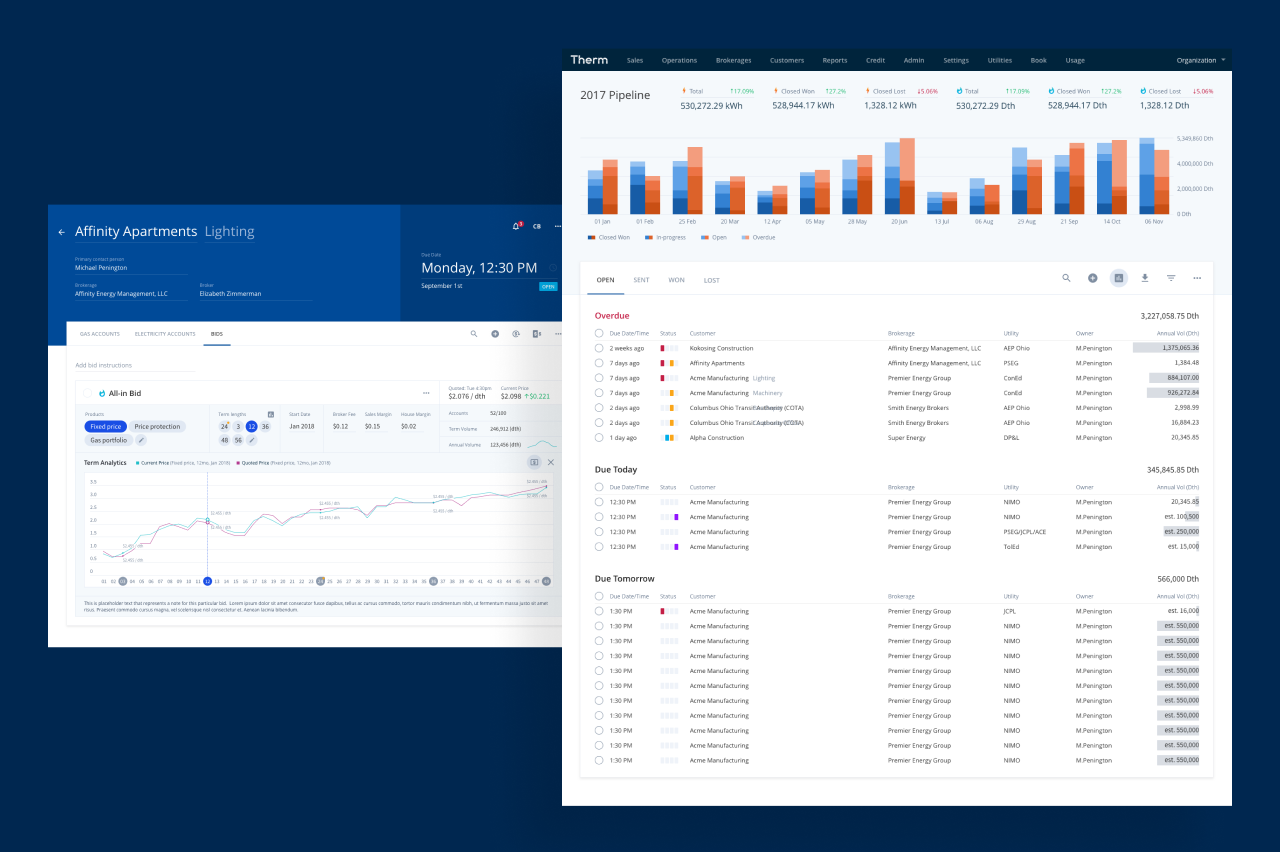Click the back arrow beside Affinity Apartments
The width and height of the screenshot is (1280, 852).
pyautogui.click(x=62, y=232)
